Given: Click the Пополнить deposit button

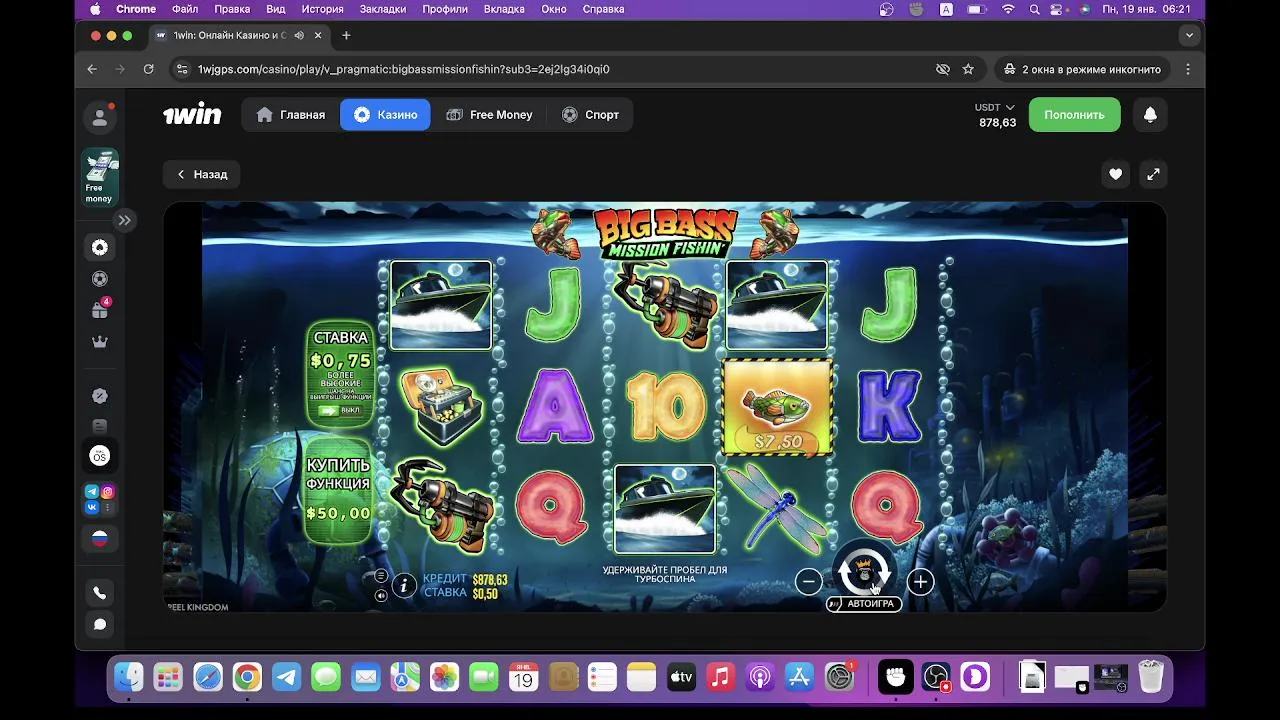Looking at the screenshot, I should pos(1074,115).
